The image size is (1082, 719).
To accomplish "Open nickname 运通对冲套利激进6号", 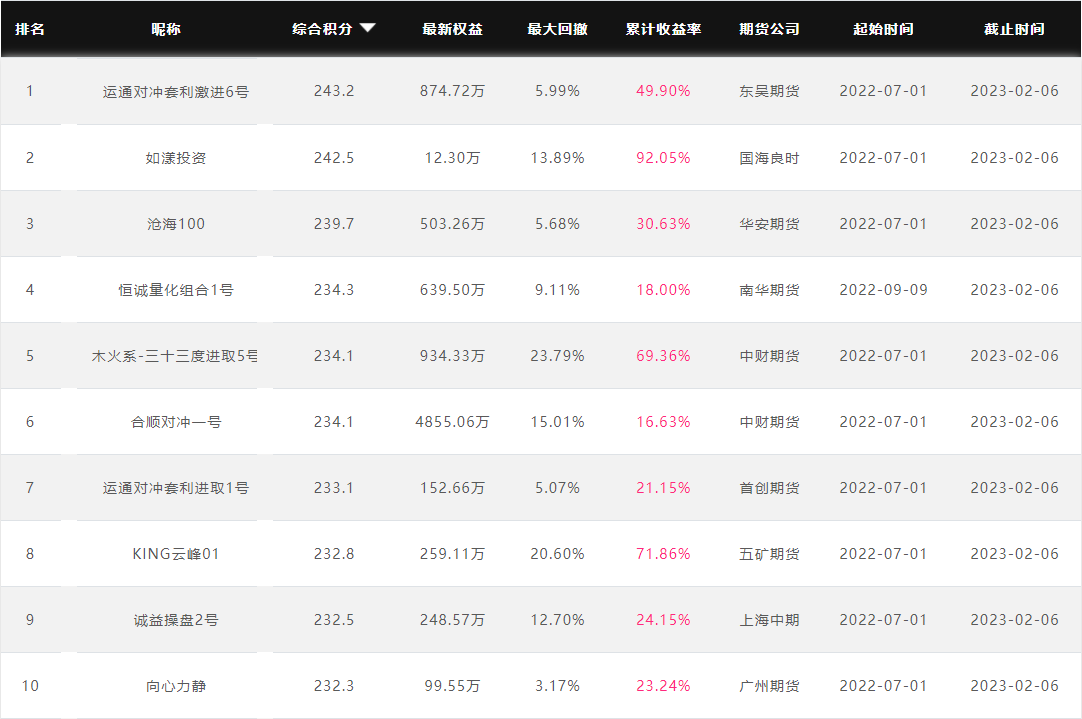I will (x=176, y=92).
